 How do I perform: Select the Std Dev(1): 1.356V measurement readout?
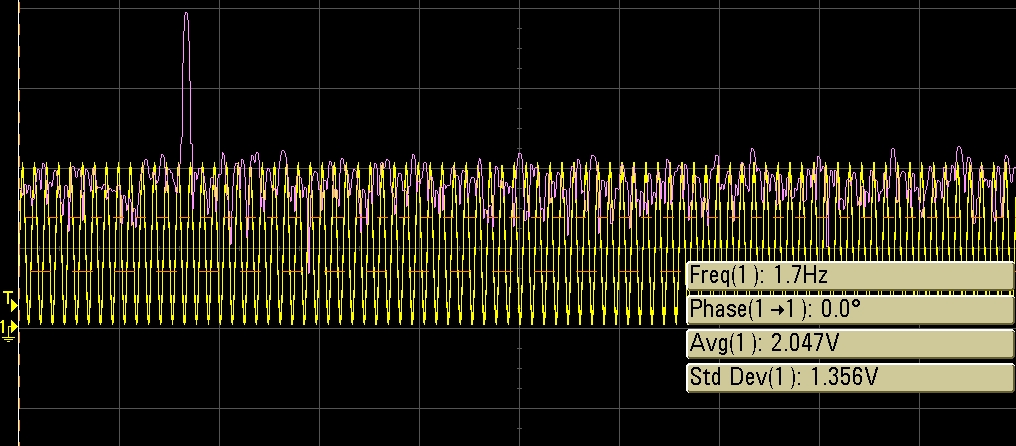[849, 377]
